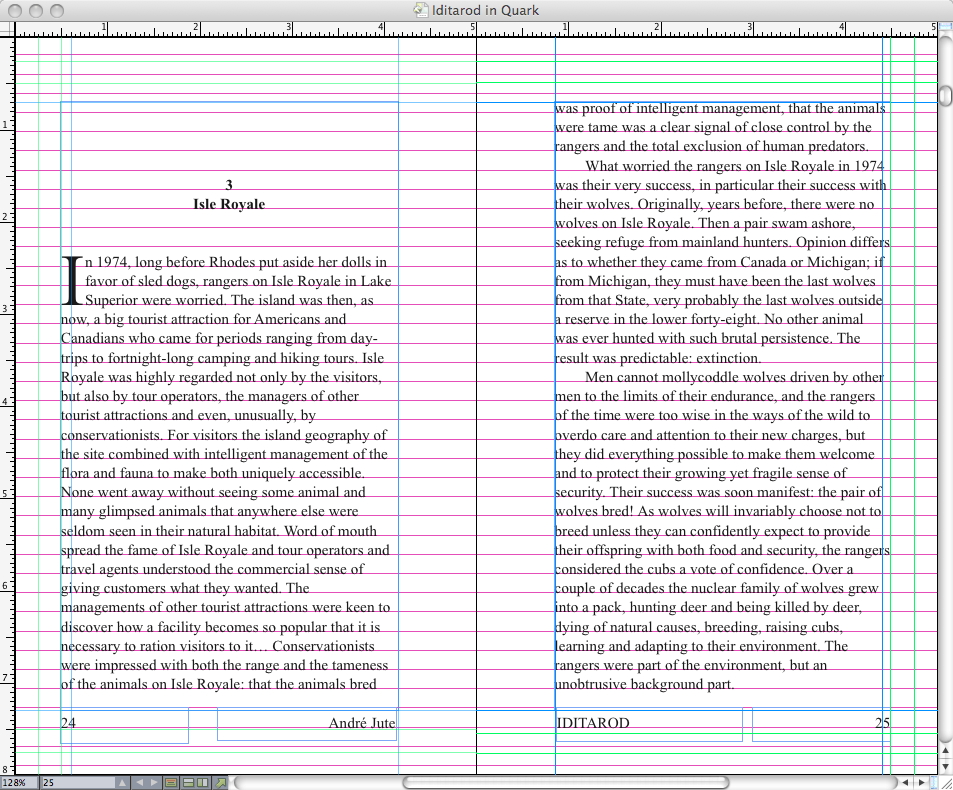Screen dimensions: 953x790
Task: Open the page navigation popup triangle
Action: [x=122, y=783]
